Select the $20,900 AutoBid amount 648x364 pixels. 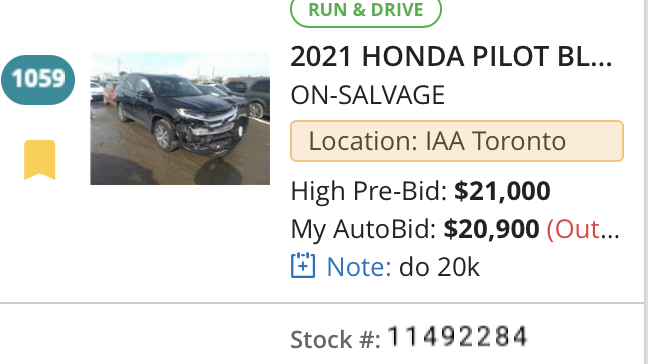491,229
